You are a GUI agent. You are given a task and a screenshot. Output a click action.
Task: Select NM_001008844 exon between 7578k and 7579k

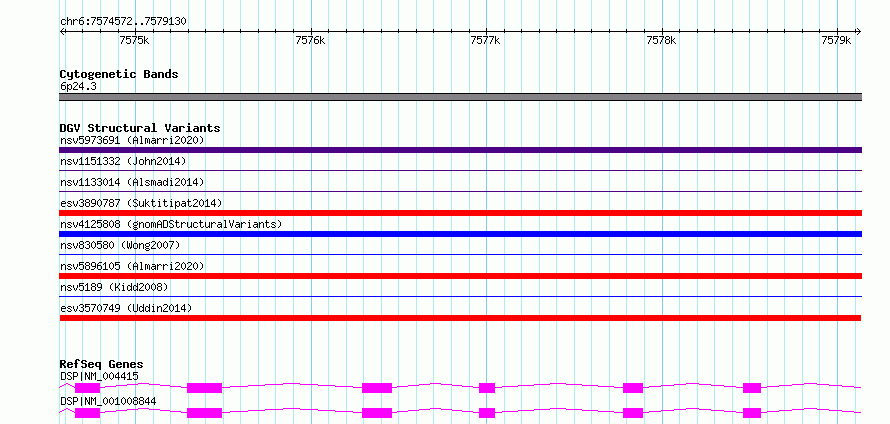tap(752, 413)
